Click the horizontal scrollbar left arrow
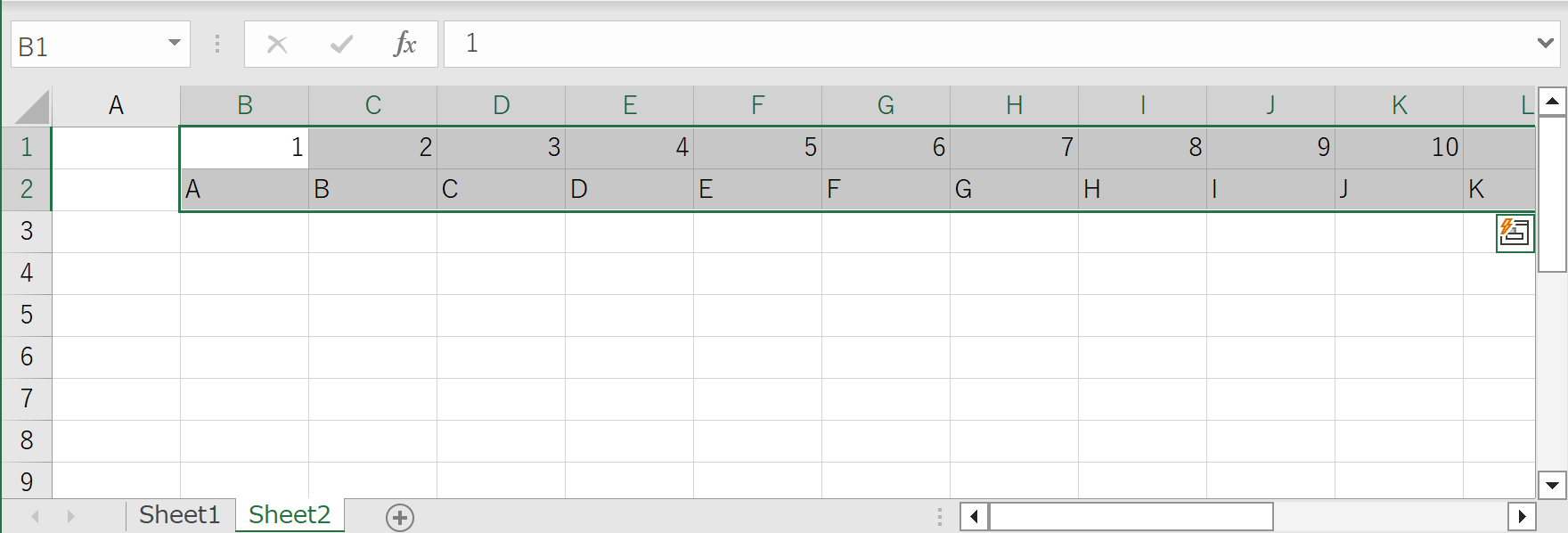The image size is (1568, 533). point(974,516)
